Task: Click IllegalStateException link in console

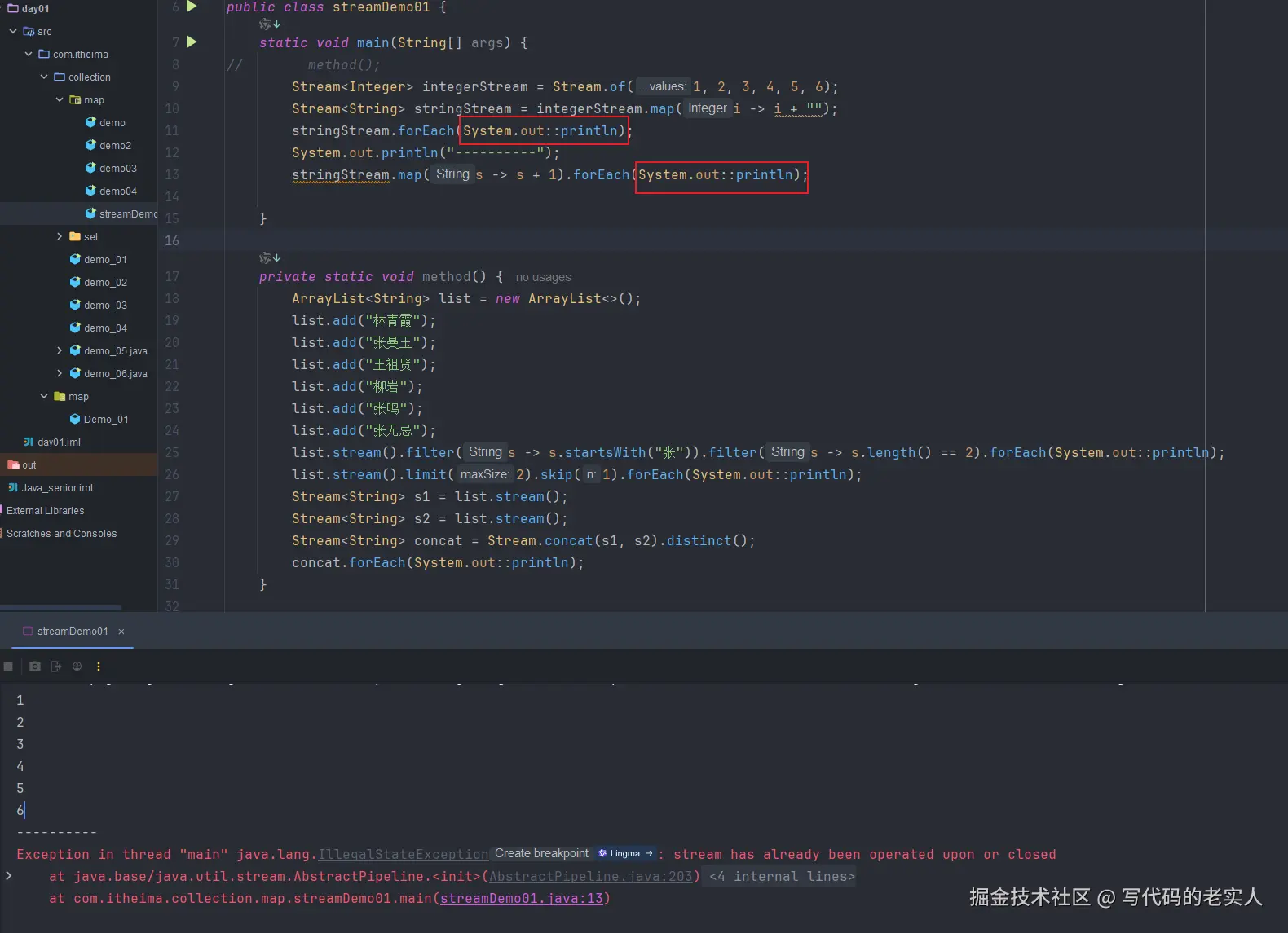Action: click(x=404, y=854)
